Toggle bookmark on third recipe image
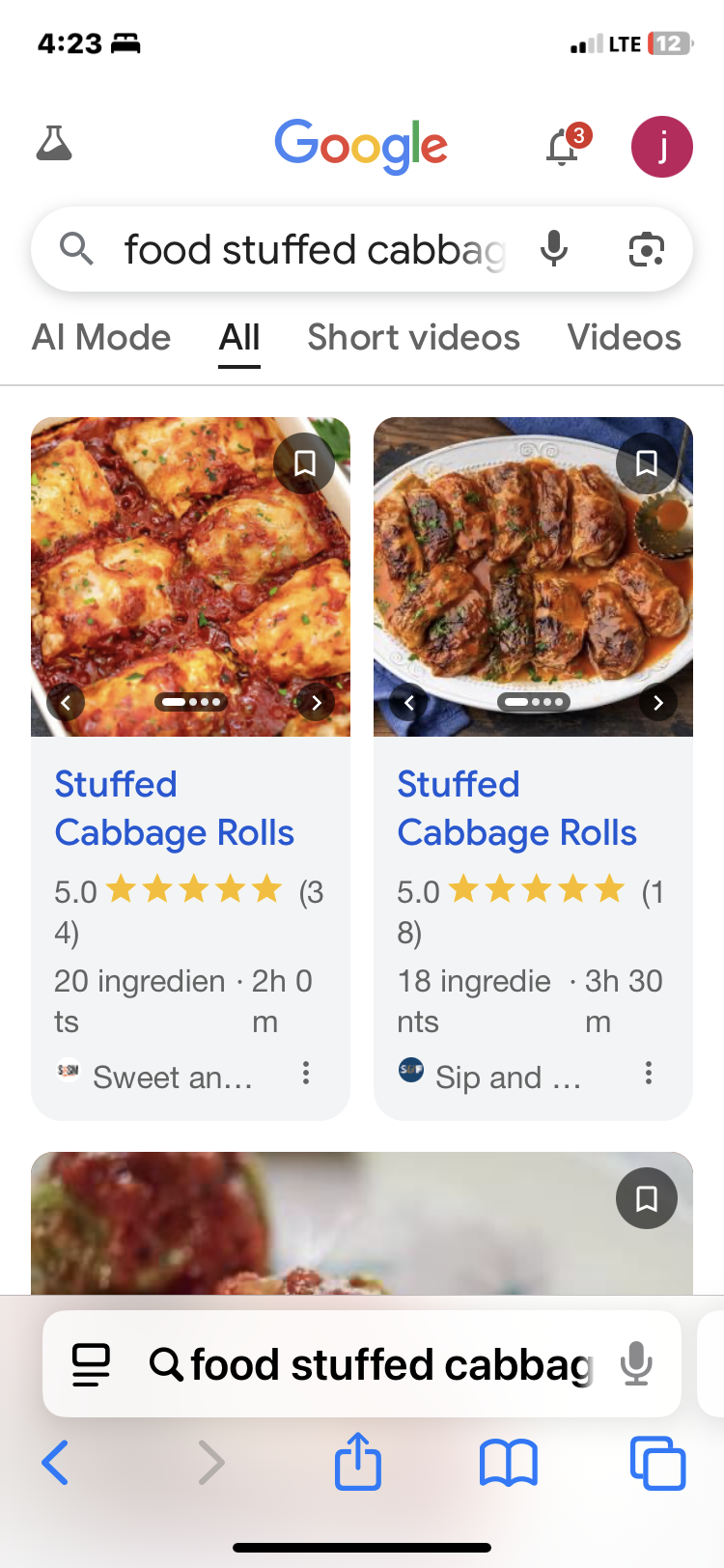724x1568 pixels. [647, 1198]
